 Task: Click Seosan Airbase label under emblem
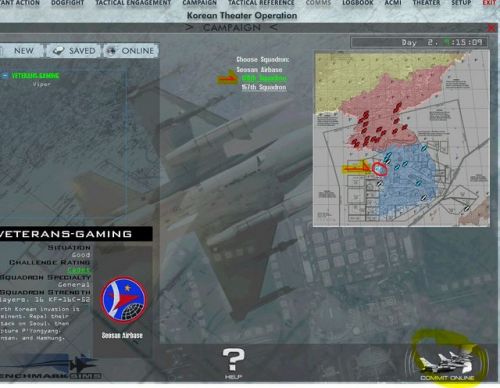[x=122, y=336]
